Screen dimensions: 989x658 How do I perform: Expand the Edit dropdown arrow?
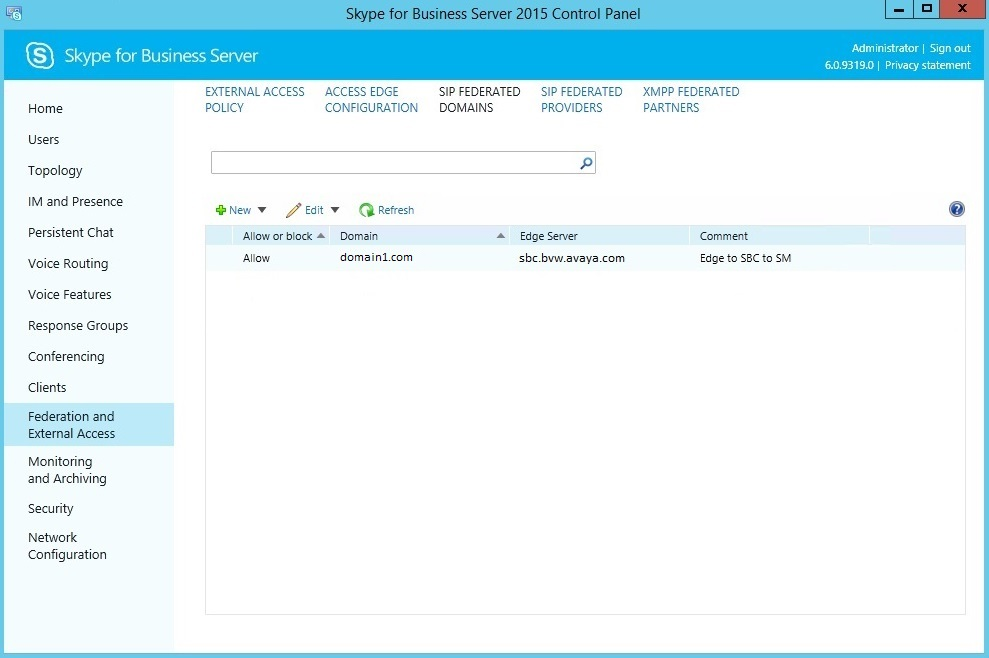click(x=335, y=210)
